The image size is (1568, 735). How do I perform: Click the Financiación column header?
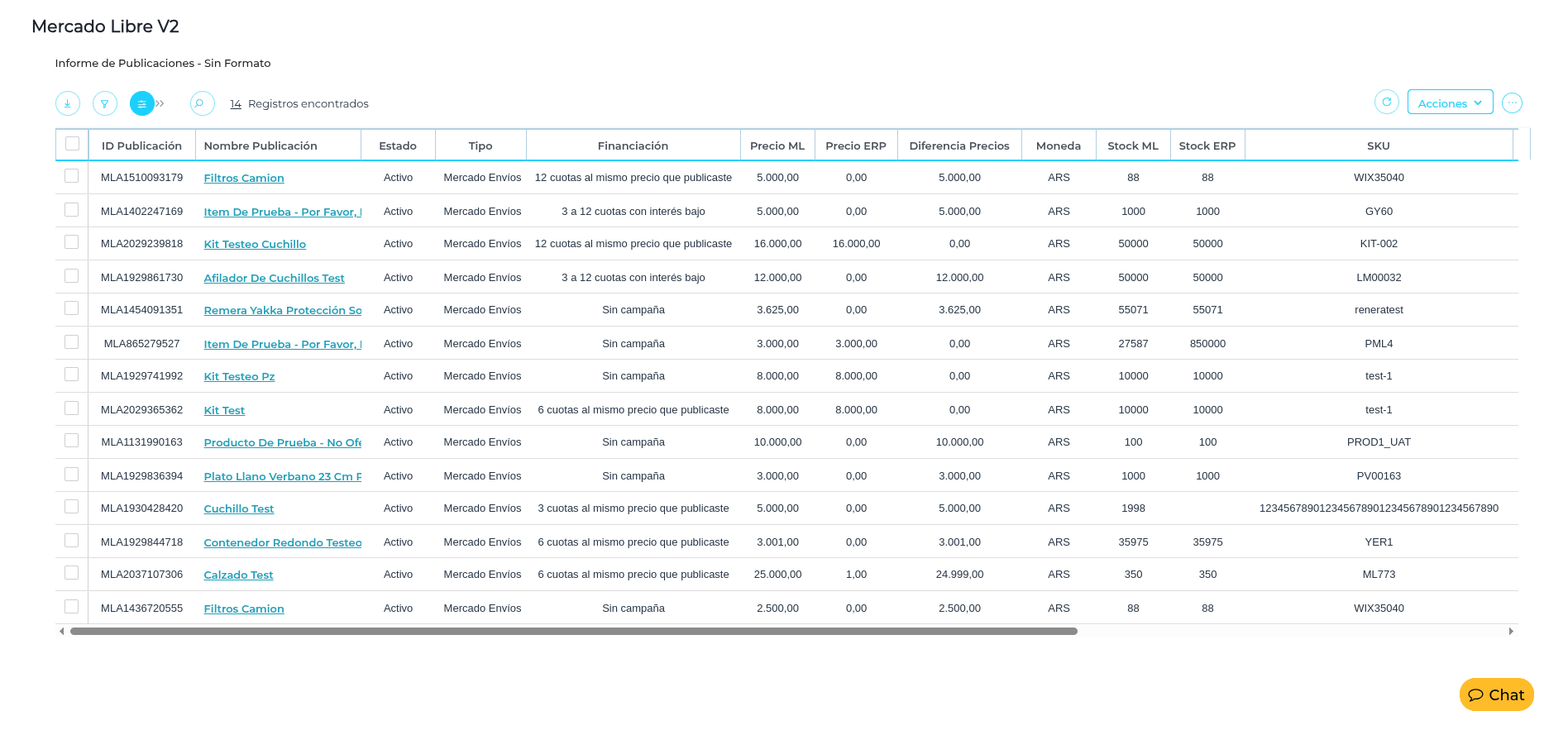click(633, 146)
